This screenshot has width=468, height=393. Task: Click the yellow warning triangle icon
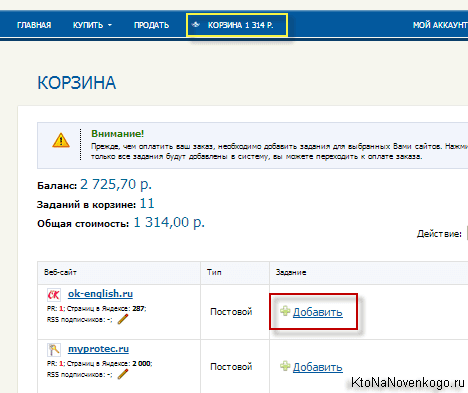pos(61,140)
